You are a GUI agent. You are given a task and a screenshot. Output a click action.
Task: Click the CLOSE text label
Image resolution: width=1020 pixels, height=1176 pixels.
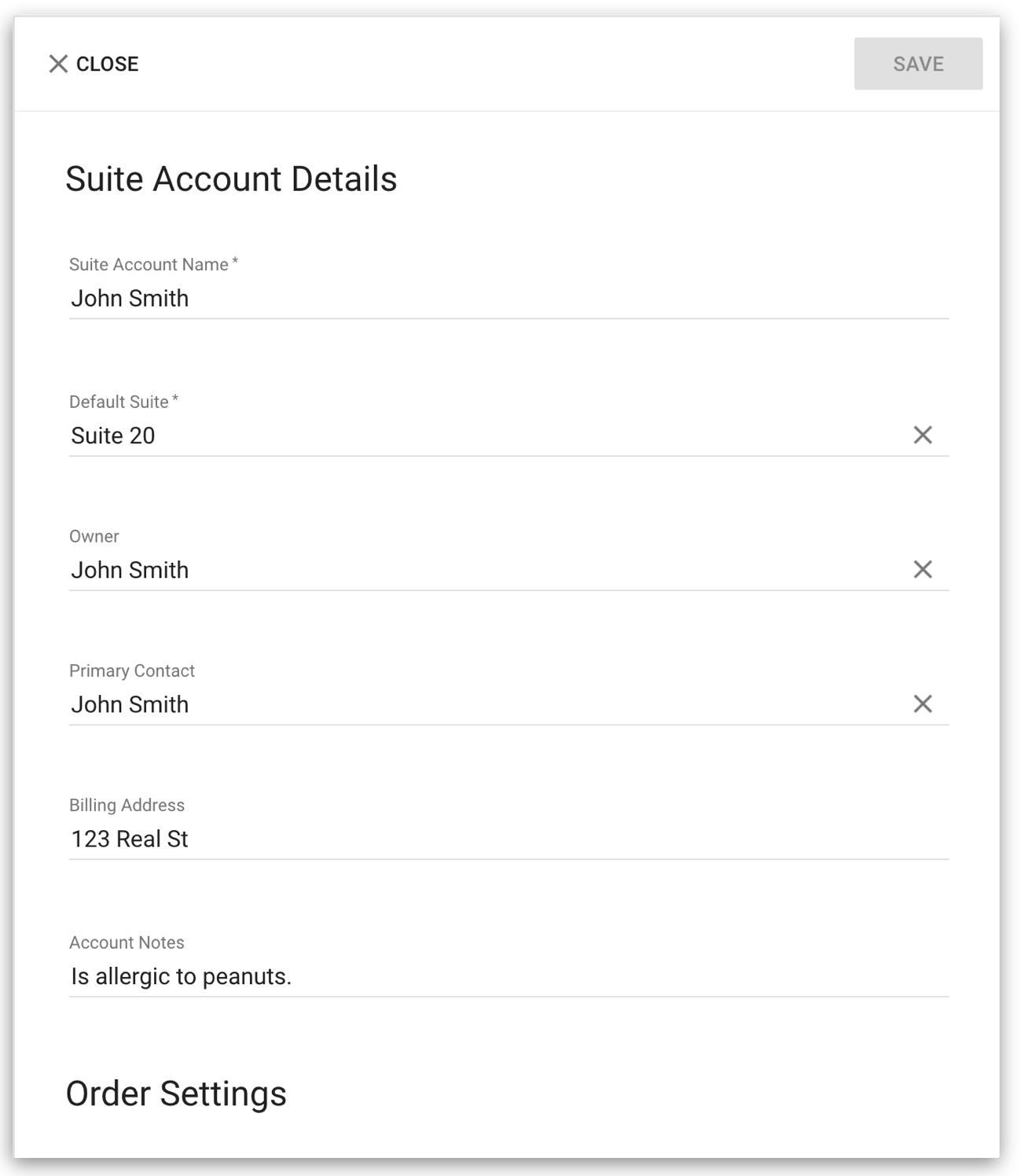coord(107,64)
